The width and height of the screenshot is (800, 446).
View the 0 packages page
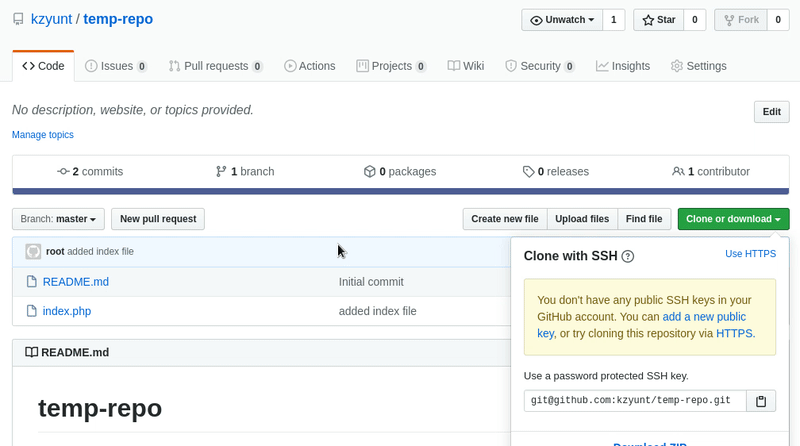400,171
